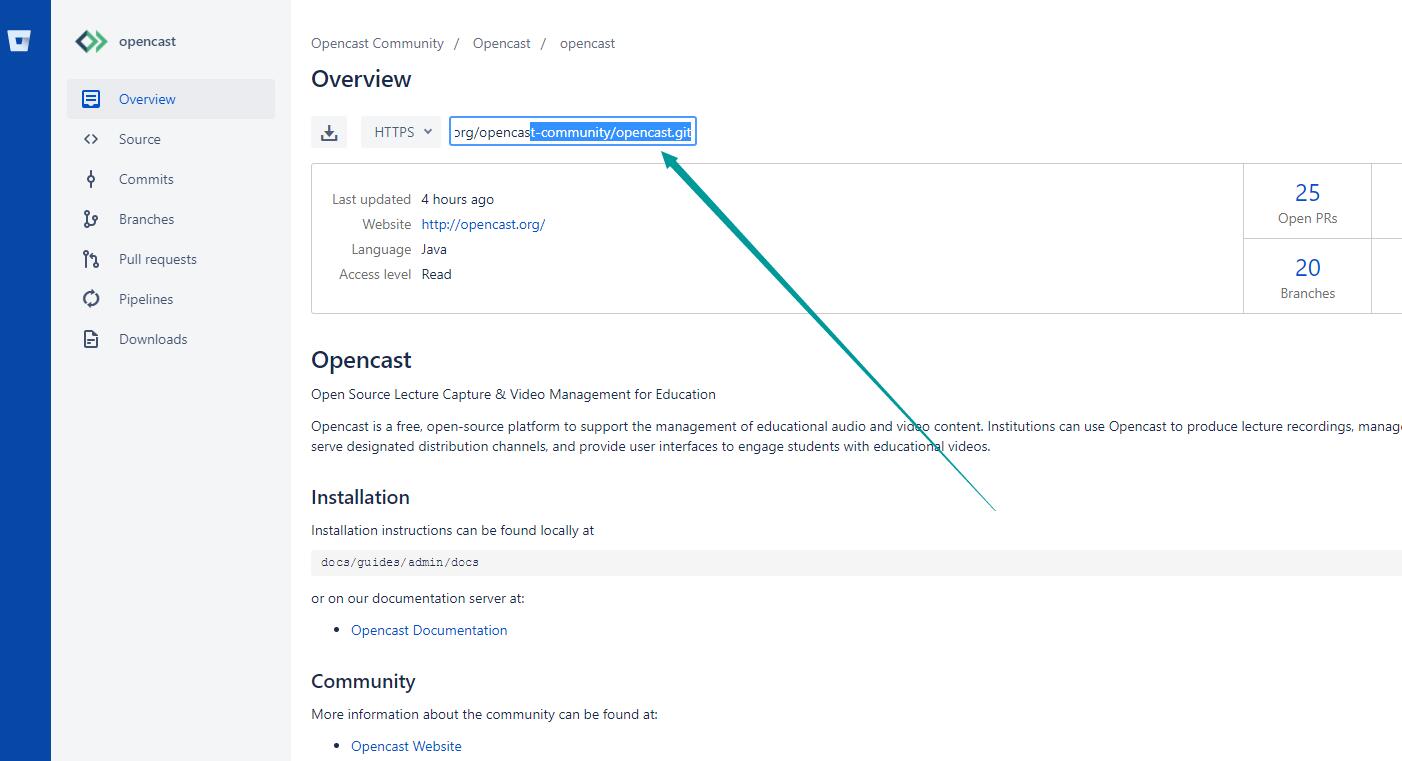Click the Overview sidebar icon

click(x=91, y=99)
